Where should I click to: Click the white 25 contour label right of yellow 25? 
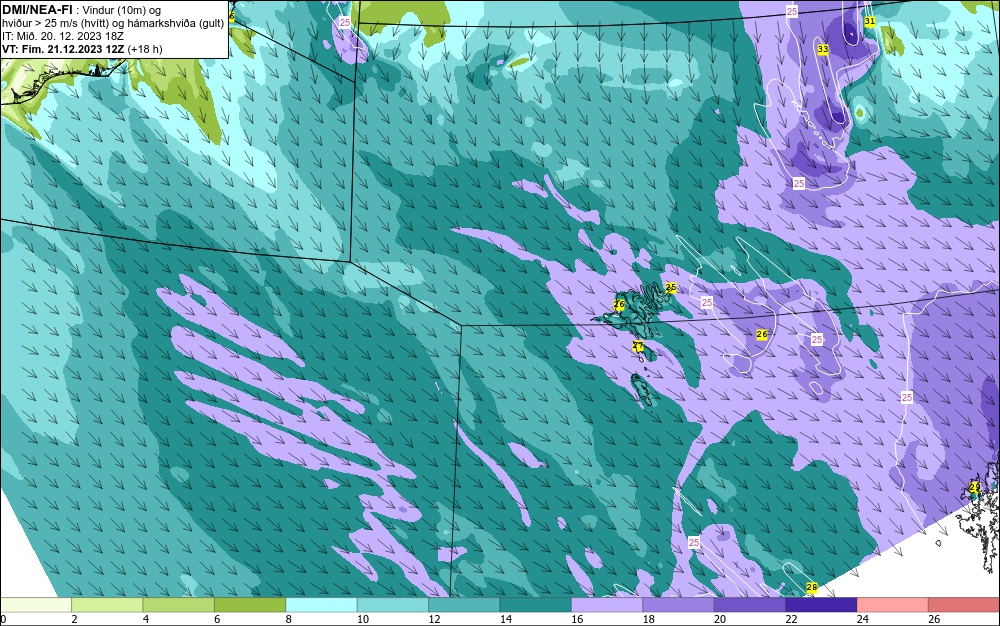[x=707, y=302]
